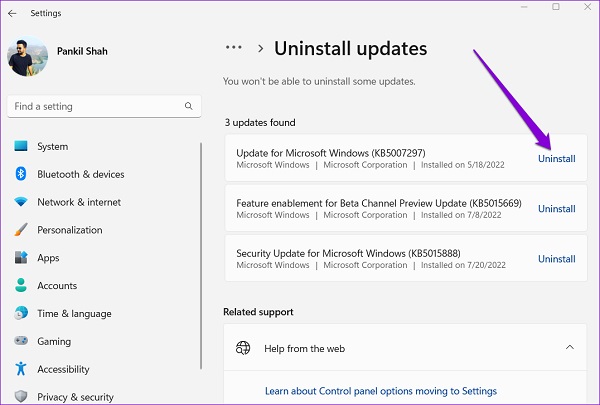The width and height of the screenshot is (600, 405).
Task: Click the search magnifier icon
Action: click(x=189, y=106)
